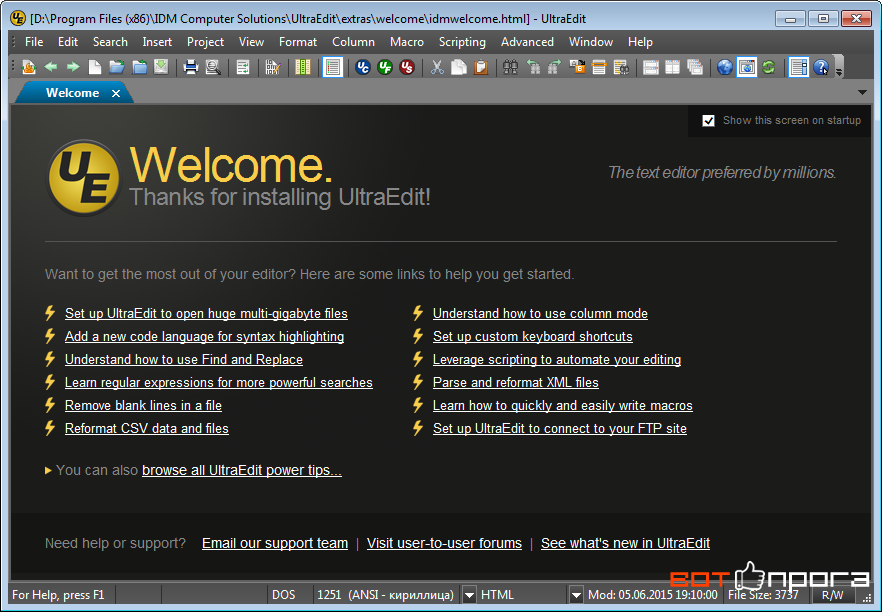
Task: Click the word wrap toolbar icon
Action: [243, 68]
